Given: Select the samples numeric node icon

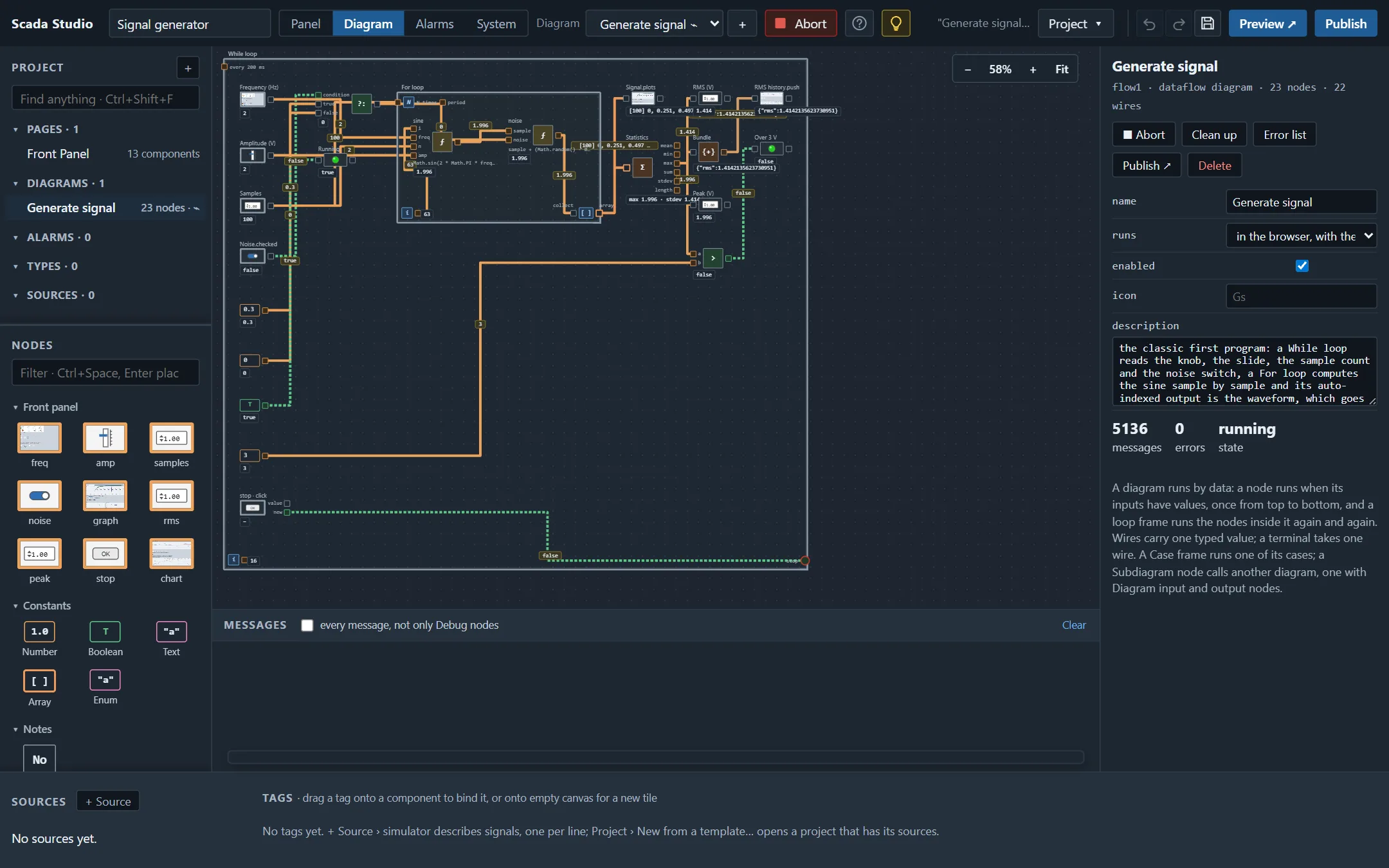Looking at the screenshot, I should point(171,438).
